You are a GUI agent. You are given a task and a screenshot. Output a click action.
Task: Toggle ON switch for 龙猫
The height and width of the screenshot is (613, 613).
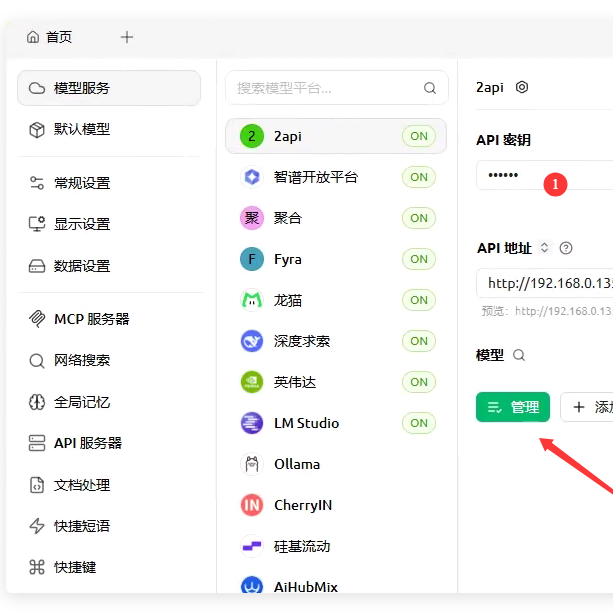coord(419,300)
